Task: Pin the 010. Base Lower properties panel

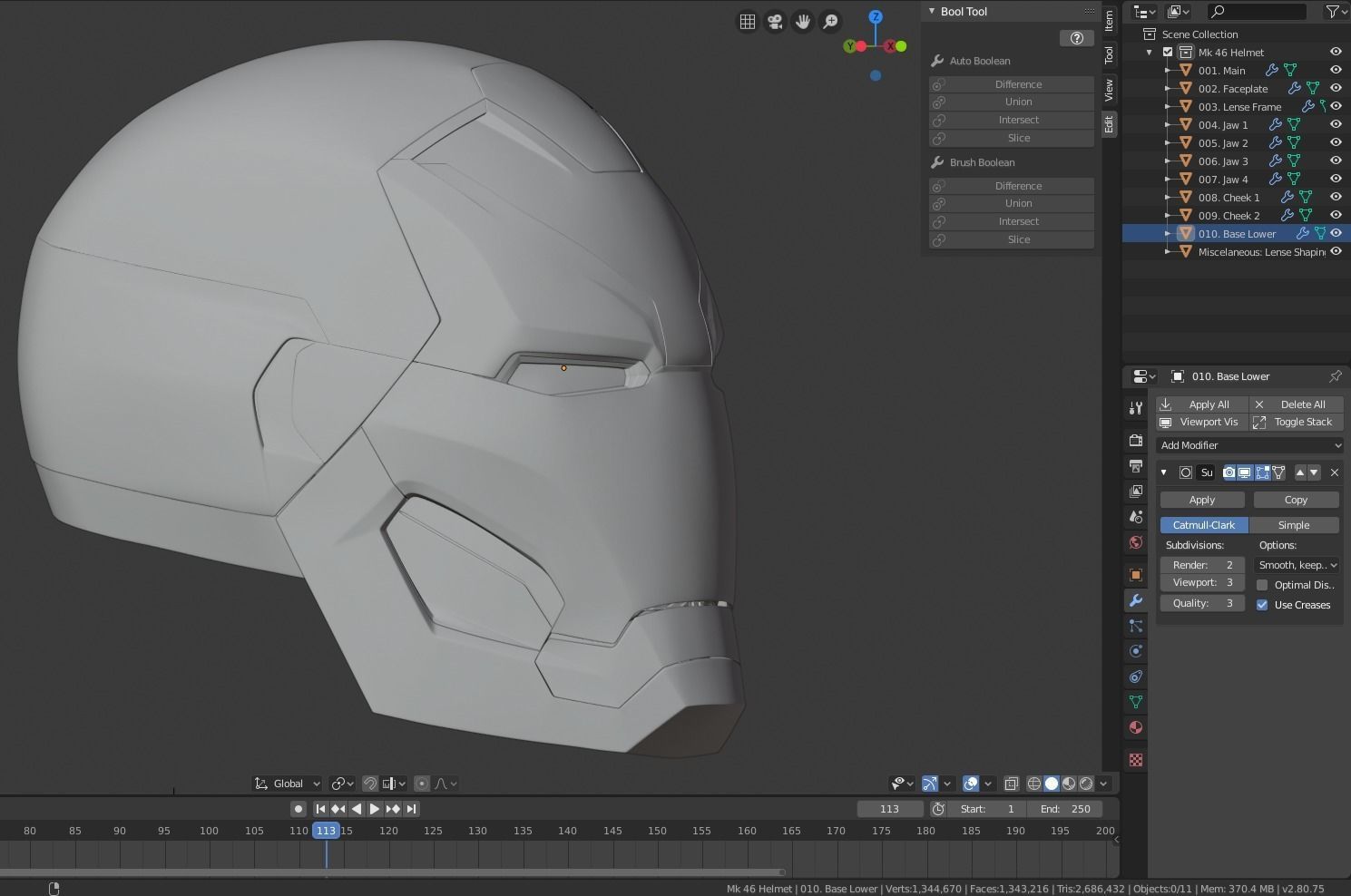Action: click(1335, 376)
